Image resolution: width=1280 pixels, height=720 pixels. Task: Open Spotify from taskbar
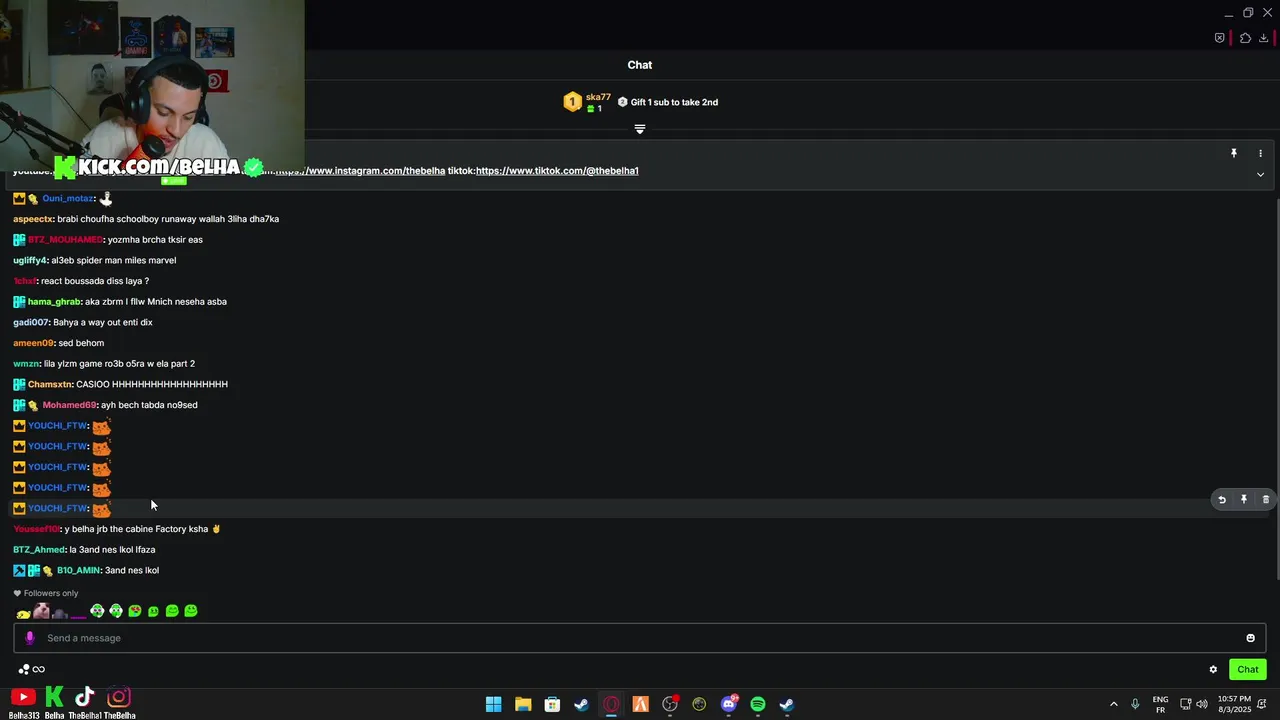[758, 704]
